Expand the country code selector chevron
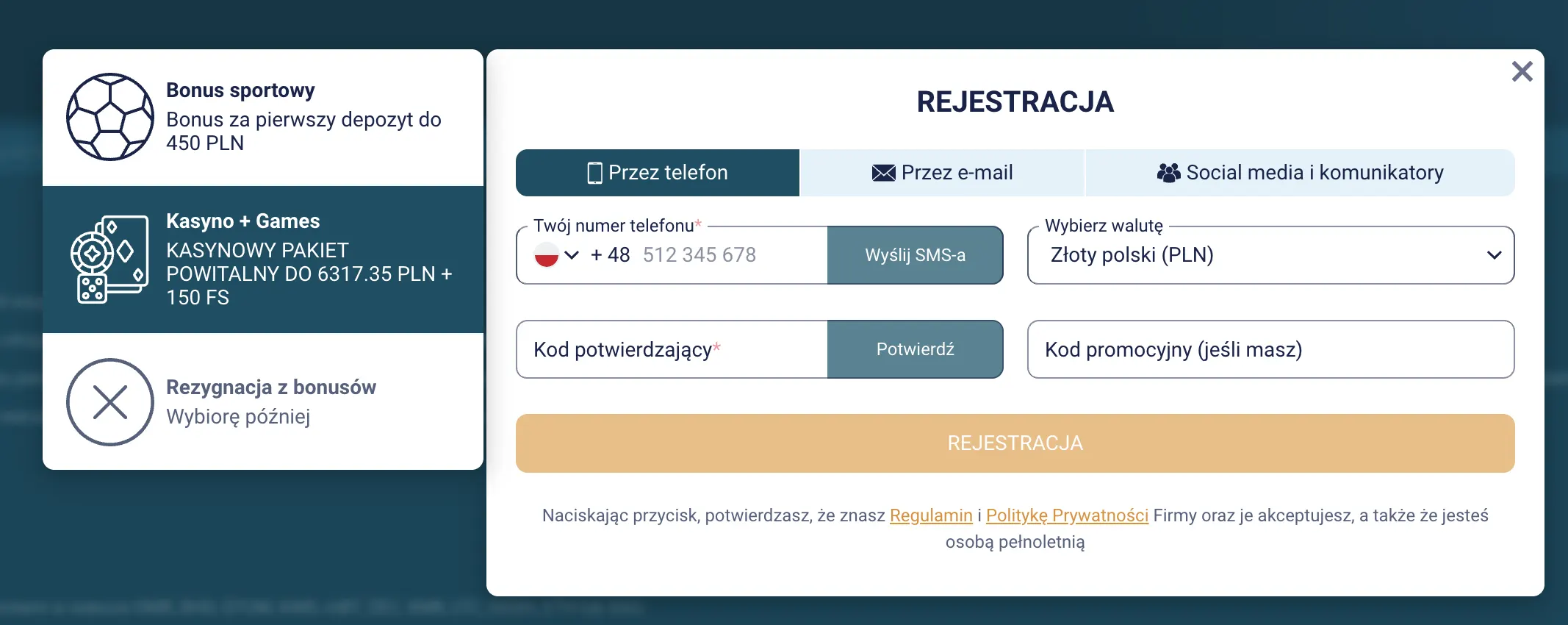Viewport: 1568px width, 625px height. tap(572, 255)
